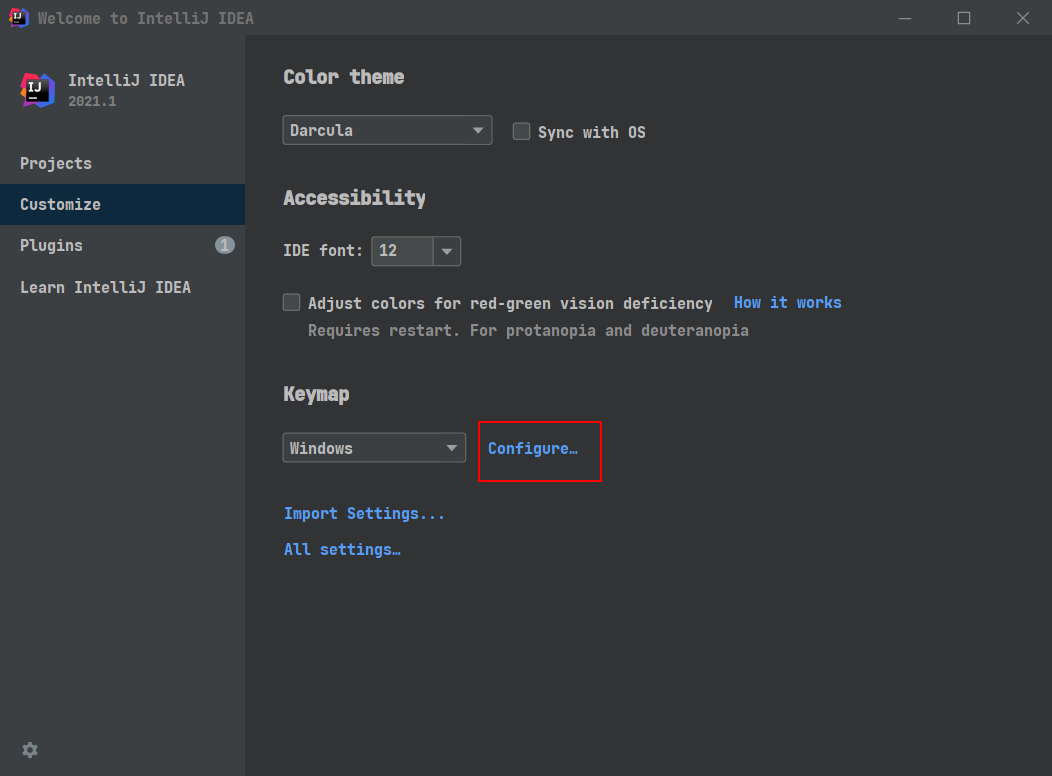Click the Keymap heading

(316, 394)
